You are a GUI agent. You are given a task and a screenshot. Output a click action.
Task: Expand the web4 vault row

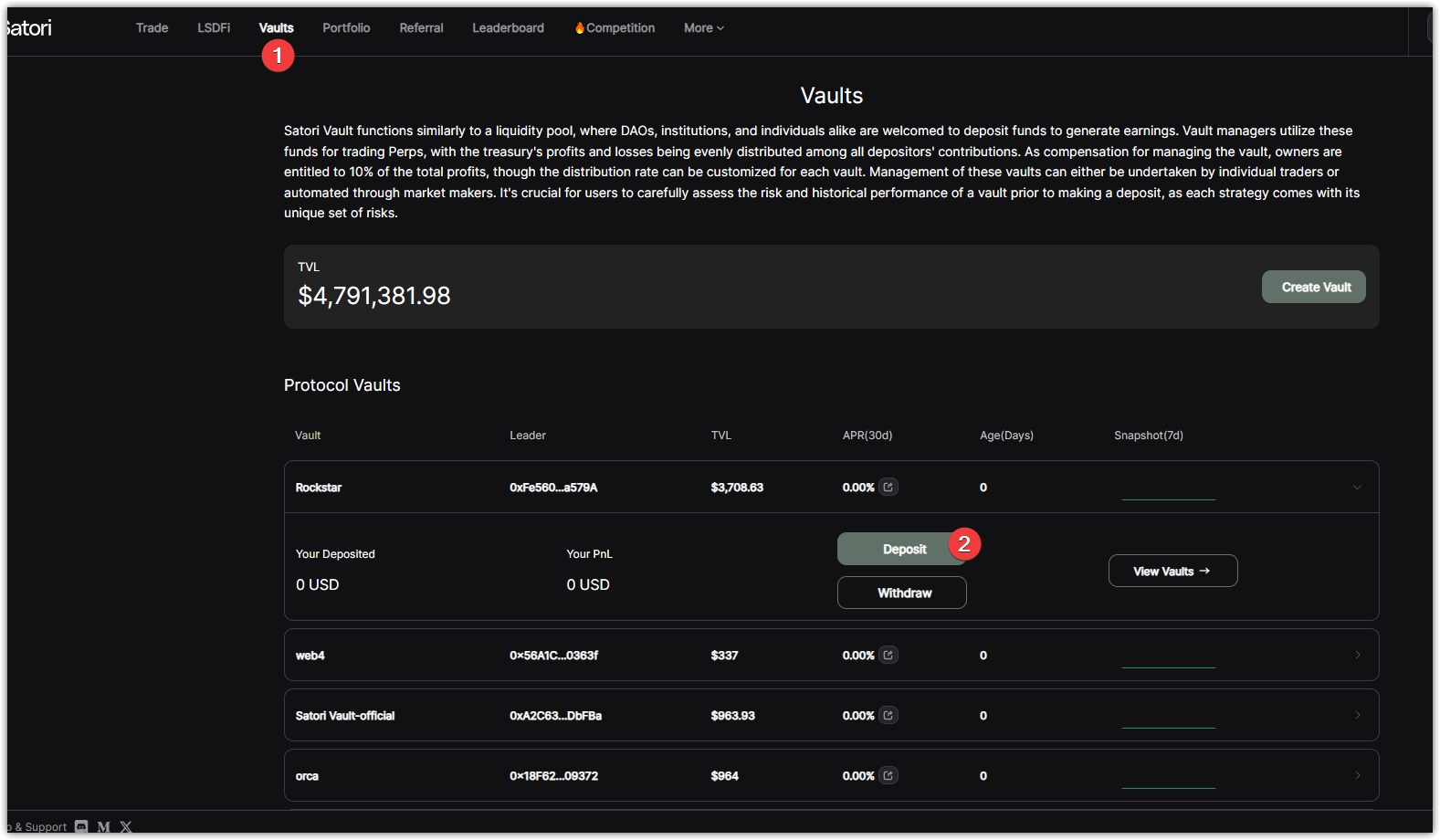click(x=1357, y=655)
